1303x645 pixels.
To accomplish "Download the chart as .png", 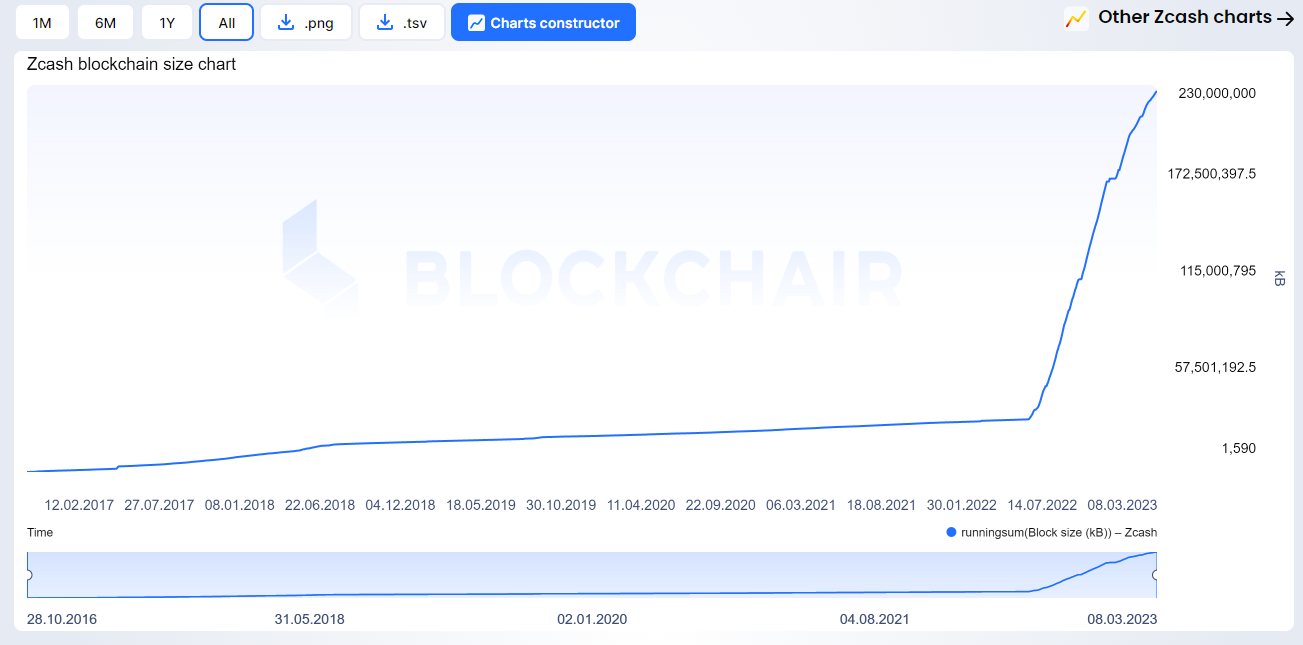I will tap(306, 22).
